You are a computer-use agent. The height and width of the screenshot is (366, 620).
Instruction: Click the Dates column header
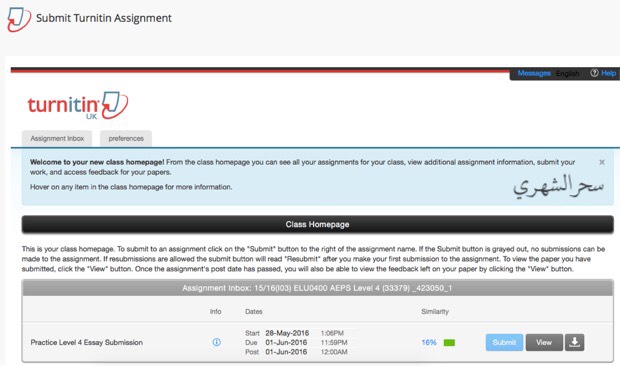coord(253,311)
